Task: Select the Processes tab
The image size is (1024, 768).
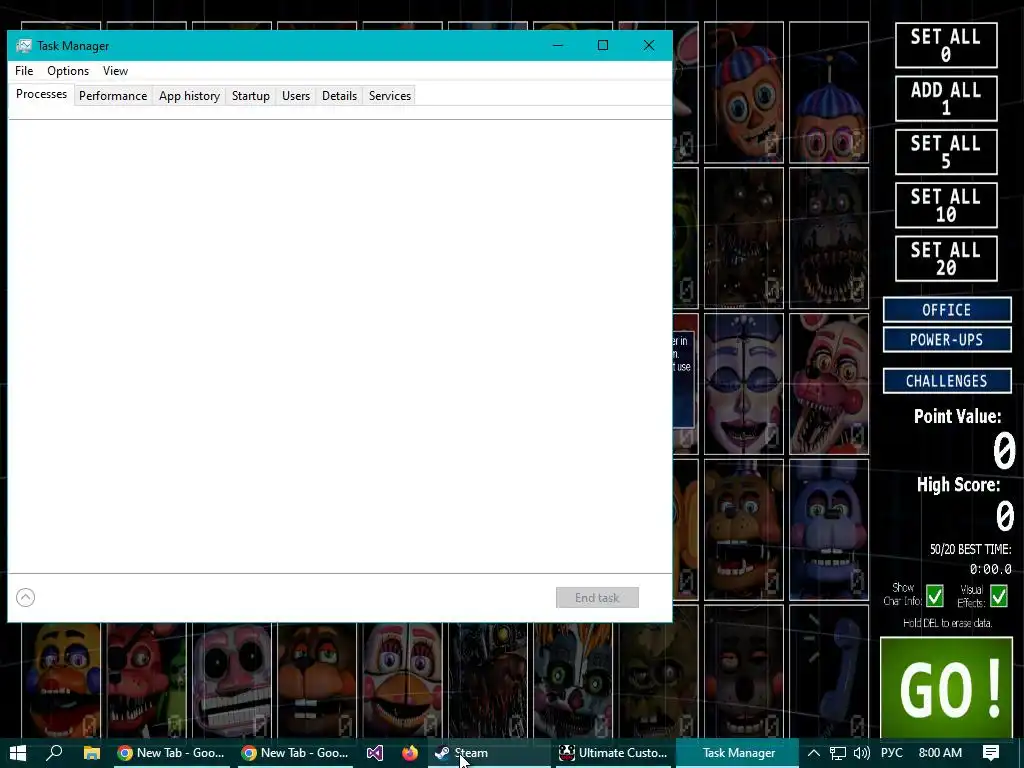Action: 41,94
